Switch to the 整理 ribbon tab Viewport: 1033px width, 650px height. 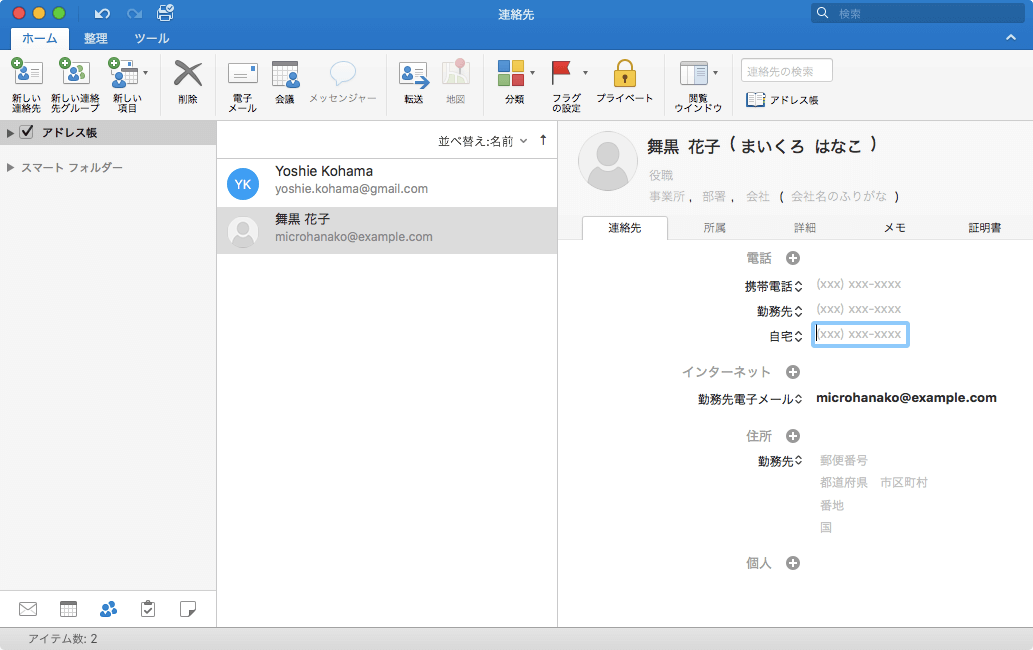[96, 38]
